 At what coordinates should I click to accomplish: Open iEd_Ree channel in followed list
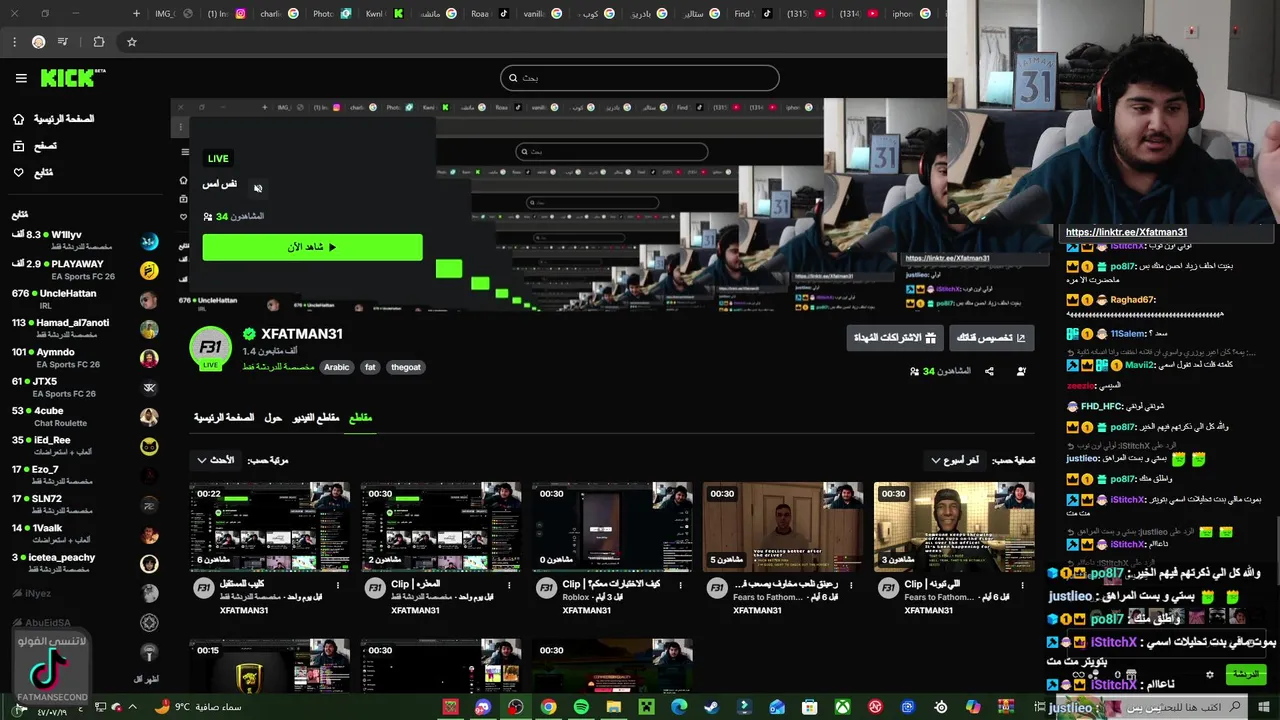click(x=84, y=446)
